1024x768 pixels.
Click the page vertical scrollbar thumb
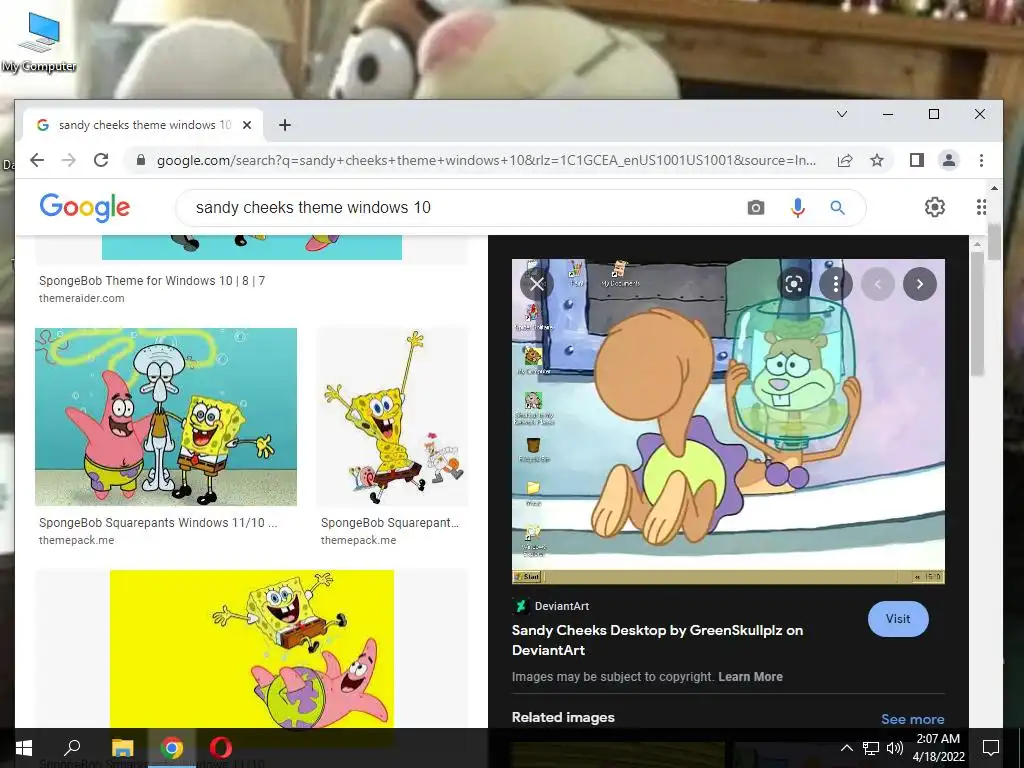994,242
